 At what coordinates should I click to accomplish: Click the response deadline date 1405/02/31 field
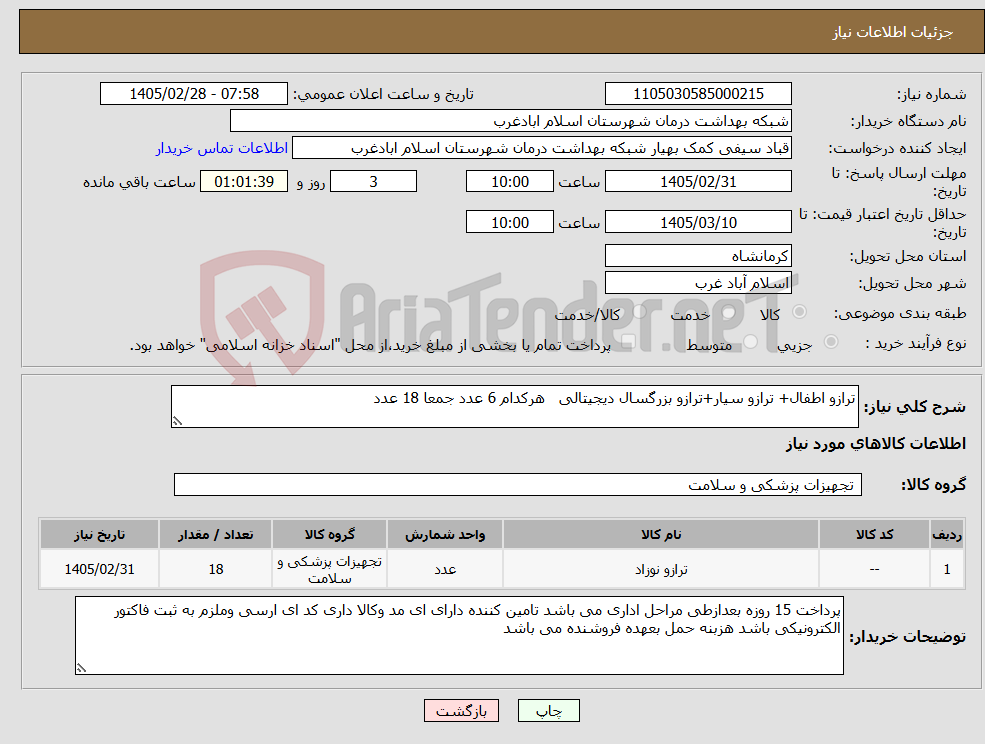(x=698, y=182)
